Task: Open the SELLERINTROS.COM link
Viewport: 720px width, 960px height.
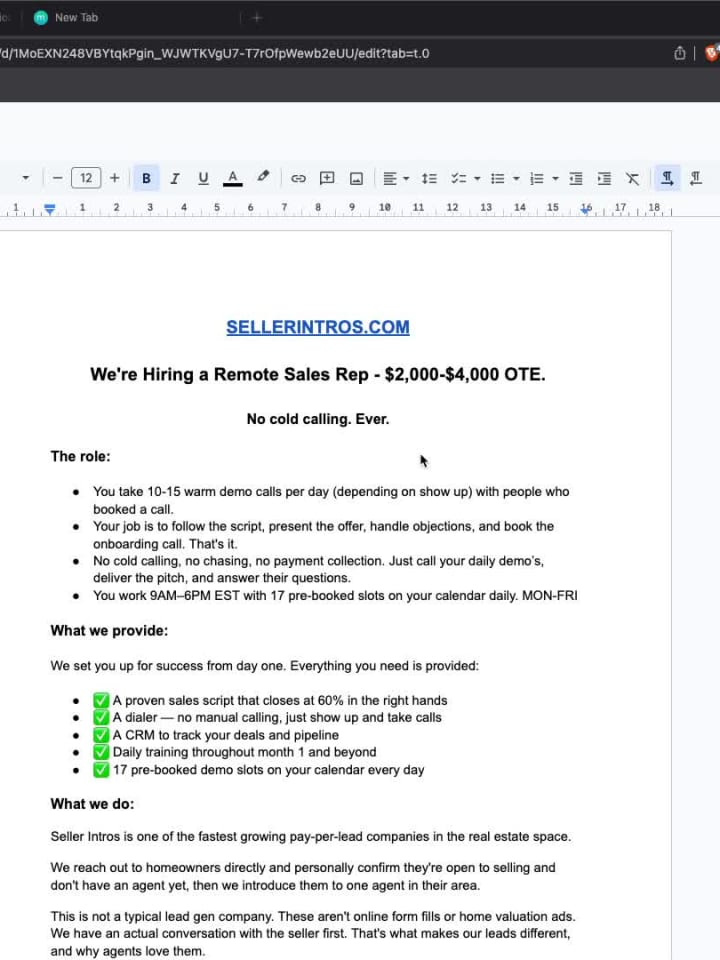Action: coord(318,327)
